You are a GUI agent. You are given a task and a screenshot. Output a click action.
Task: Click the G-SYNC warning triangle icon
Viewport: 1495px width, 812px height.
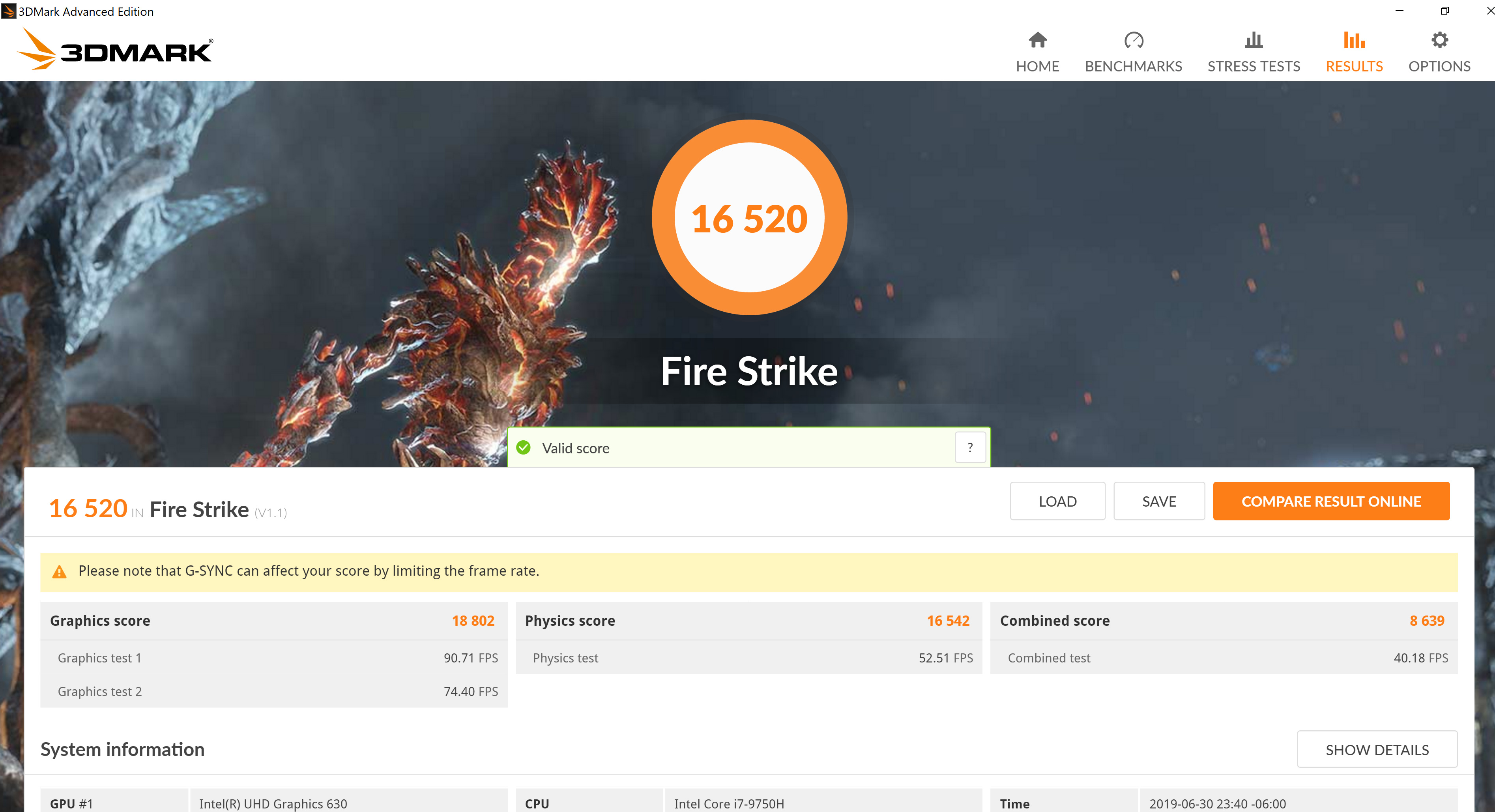59,572
